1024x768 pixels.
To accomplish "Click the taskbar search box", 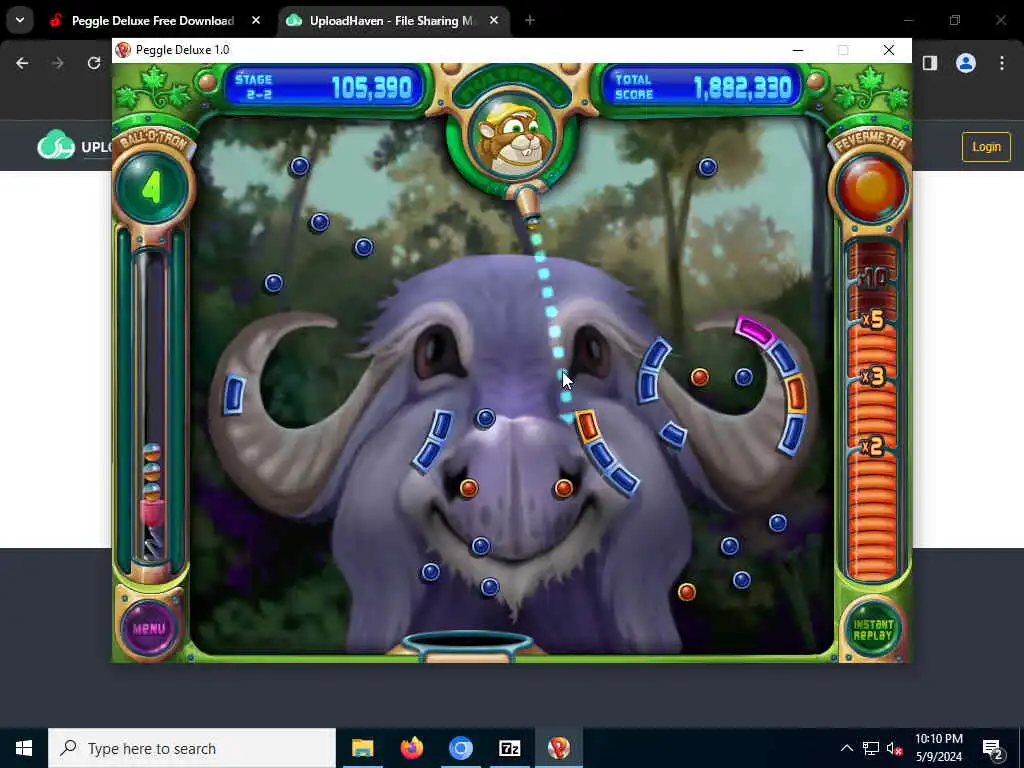I will tap(192, 748).
